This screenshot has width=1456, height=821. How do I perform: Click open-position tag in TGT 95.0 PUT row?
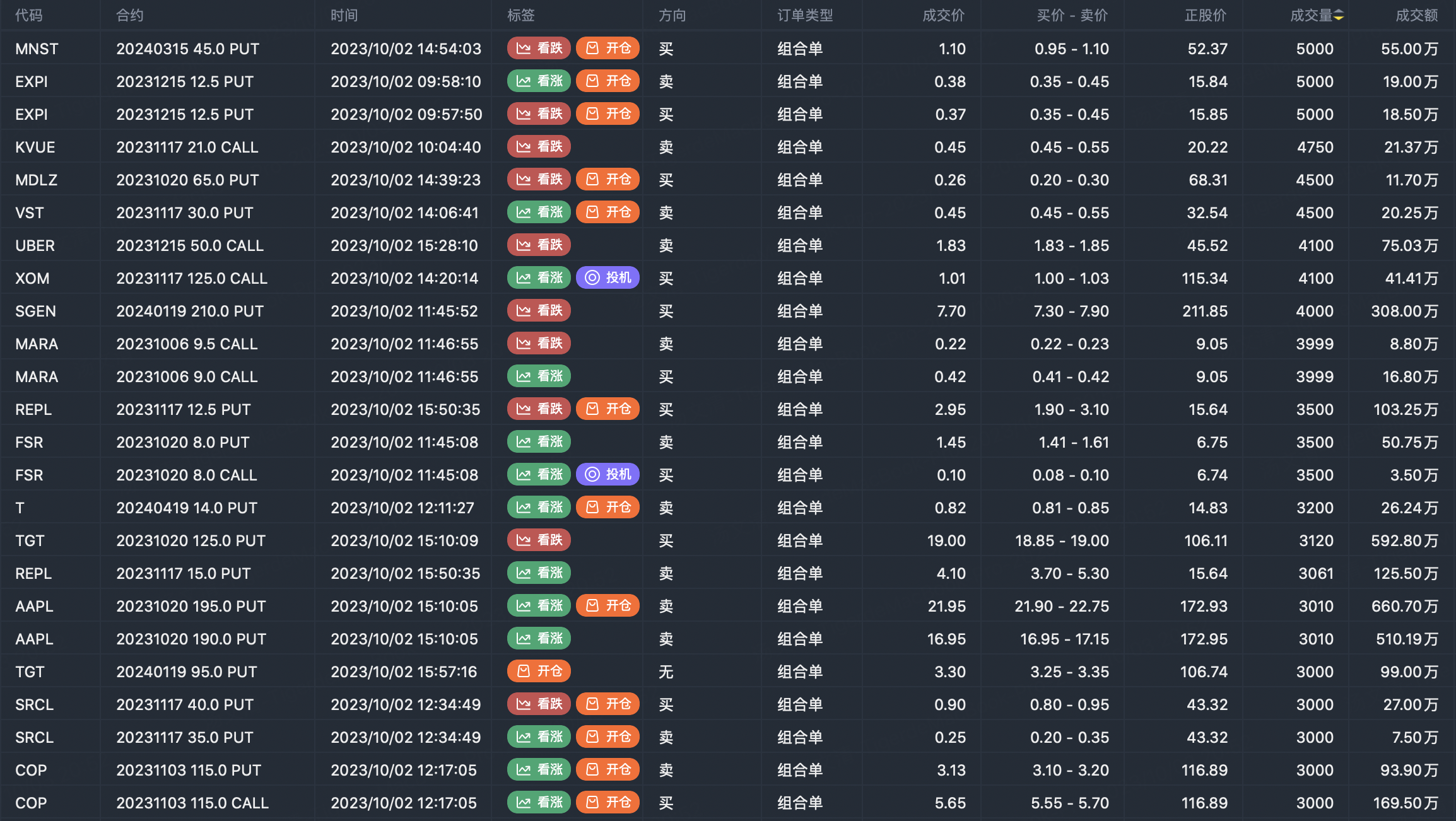tap(539, 672)
